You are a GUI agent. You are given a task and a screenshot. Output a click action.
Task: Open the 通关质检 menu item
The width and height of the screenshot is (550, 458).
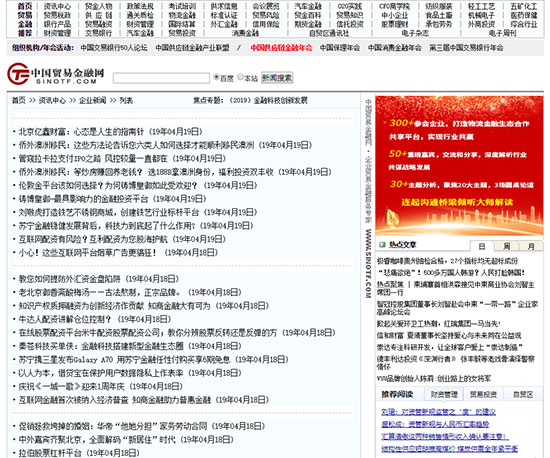[140, 15]
